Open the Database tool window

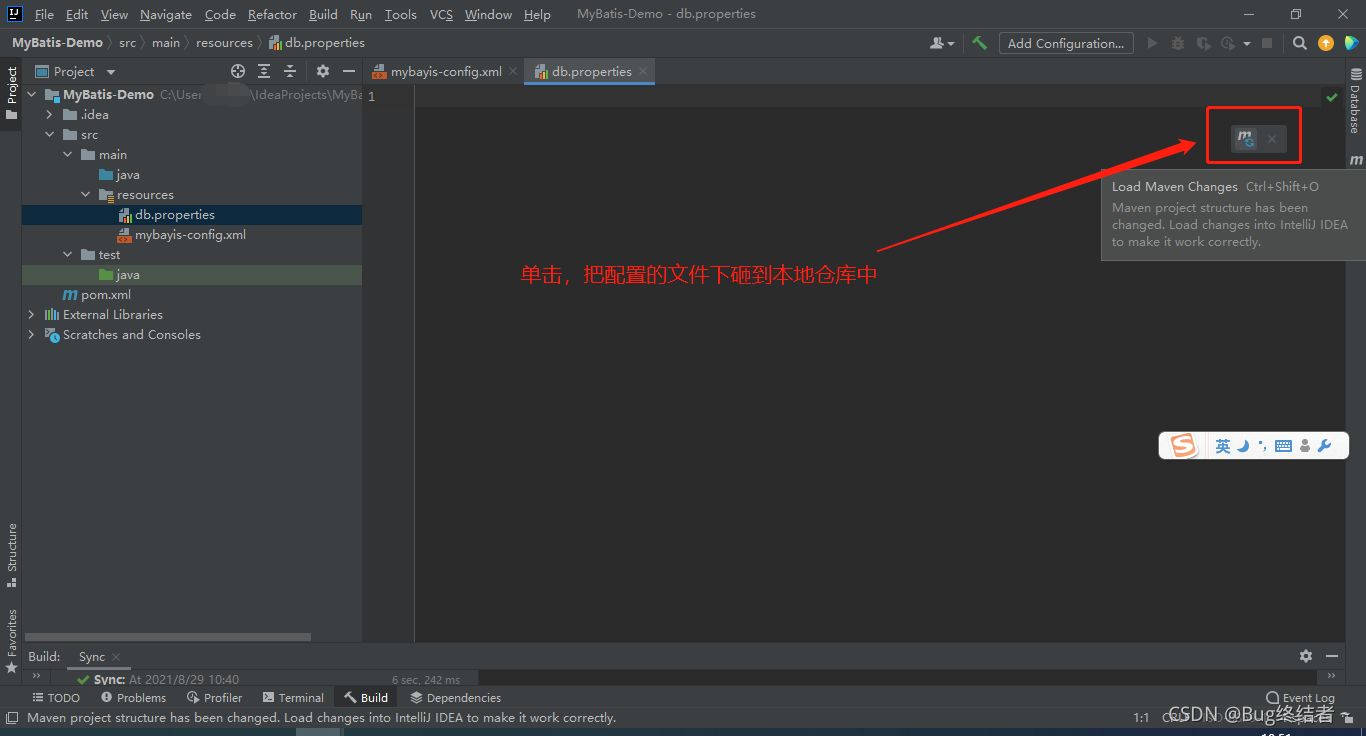[x=1356, y=101]
